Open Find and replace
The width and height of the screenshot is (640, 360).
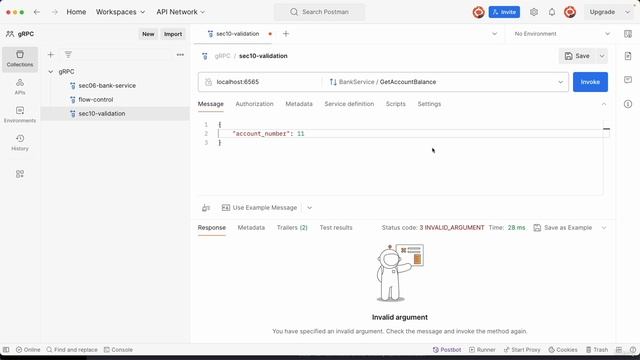point(72,350)
